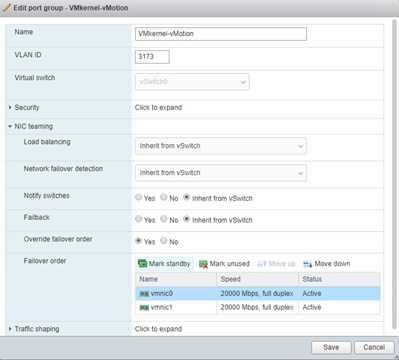Viewport: 399px width, 360px height.
Task: Click the Status column header
Action: point(339,279)
